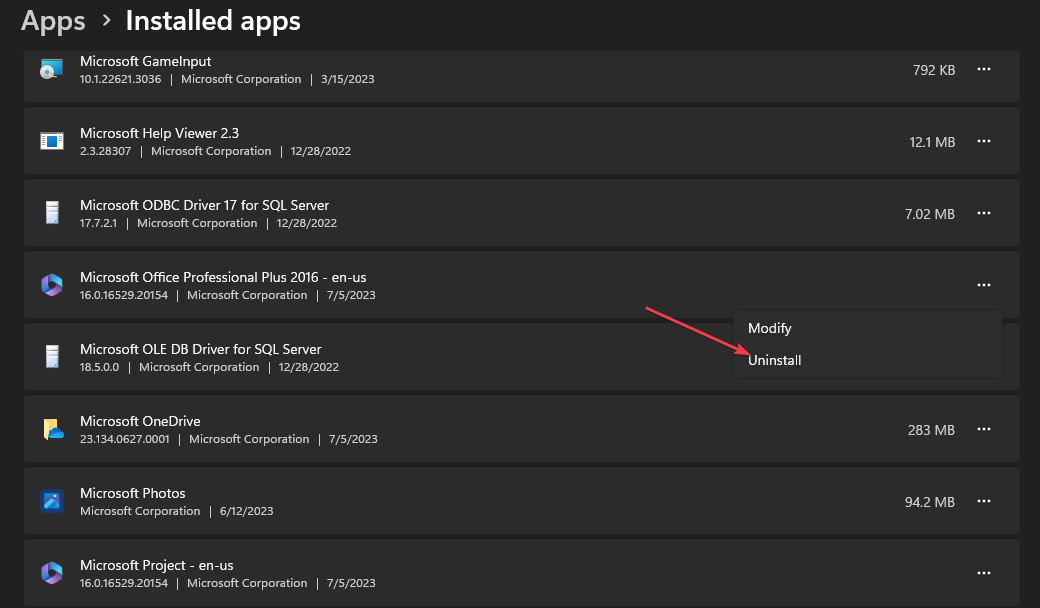Screen dimensions: 1040x608
Task: Click the OLE DB Driver app icon
Action: (x=52, y=357)
